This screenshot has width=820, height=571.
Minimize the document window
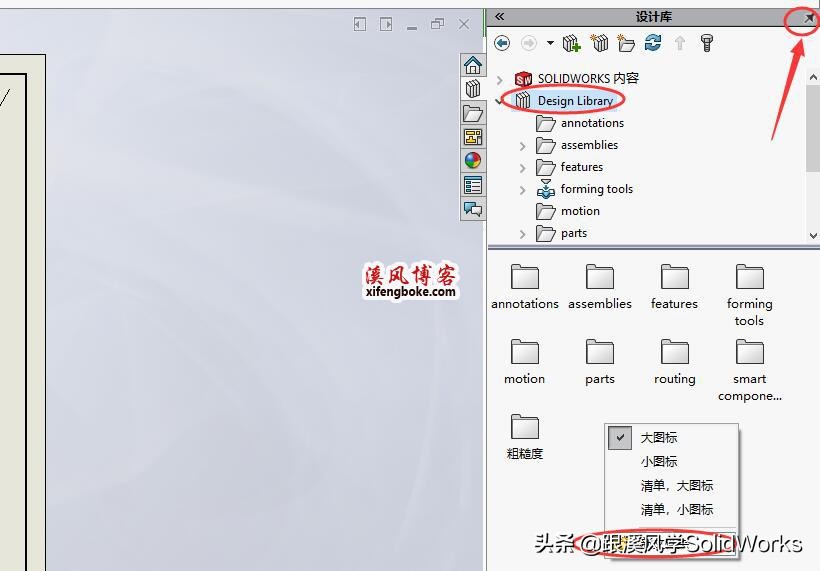point(412,27)
